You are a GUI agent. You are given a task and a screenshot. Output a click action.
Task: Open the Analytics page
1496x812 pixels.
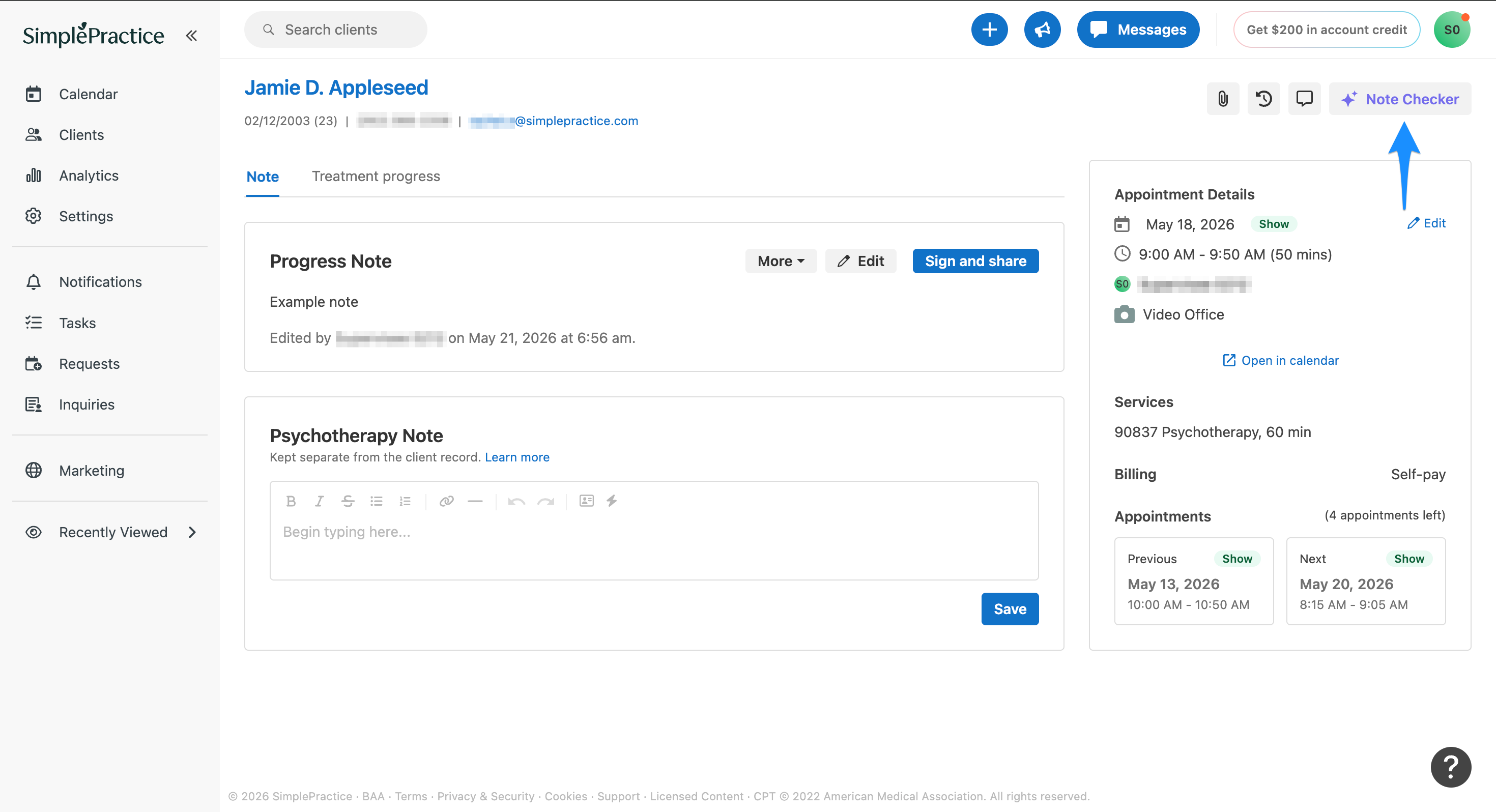pyautogui.click(x=88, y=175)
